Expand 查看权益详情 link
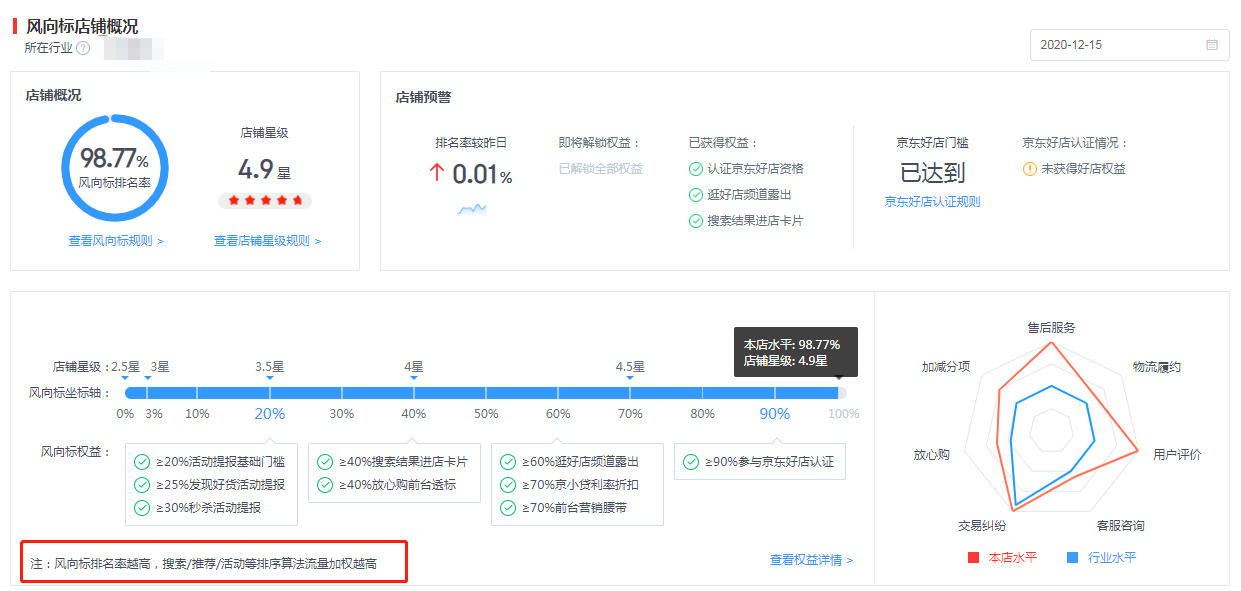The image size is (1241, 591). point(811,560)
